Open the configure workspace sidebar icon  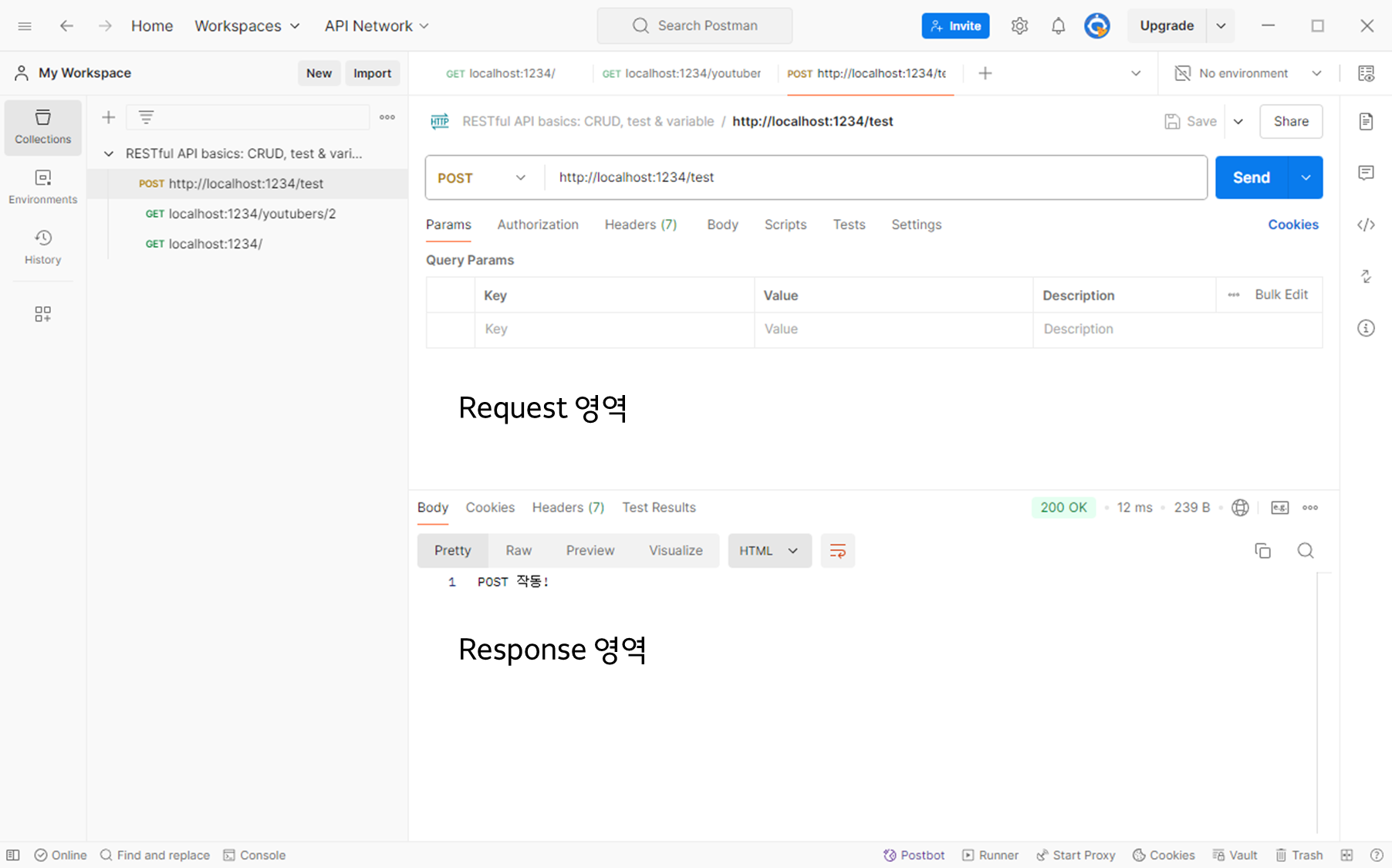(x=43, y=314)
